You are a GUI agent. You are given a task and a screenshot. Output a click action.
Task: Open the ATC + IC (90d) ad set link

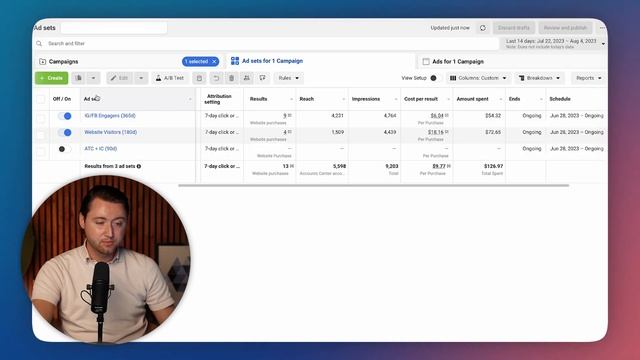pos(100,149)
